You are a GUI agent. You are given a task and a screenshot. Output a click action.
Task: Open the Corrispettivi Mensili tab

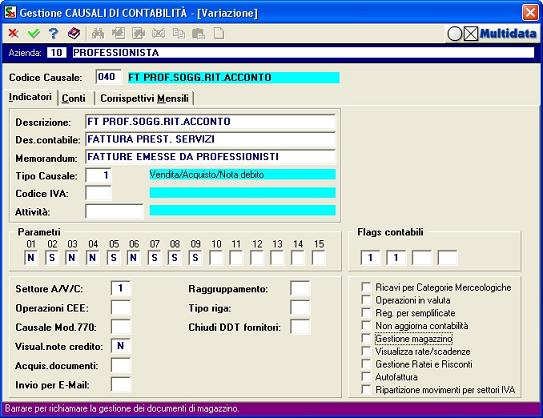[x=144, y=98]
